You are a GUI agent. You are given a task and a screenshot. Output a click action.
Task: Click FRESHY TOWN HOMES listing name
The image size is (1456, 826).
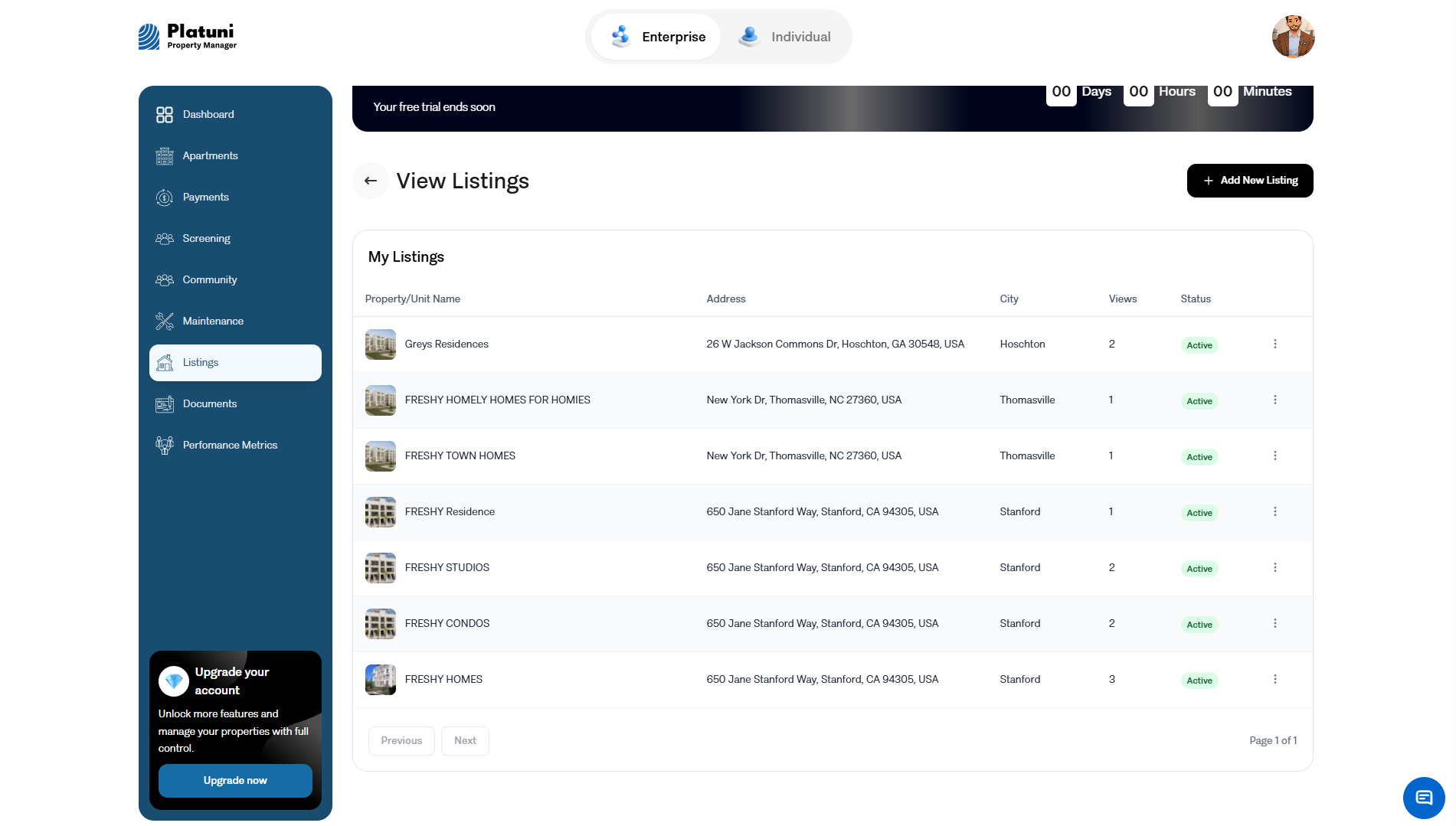click(x=460, y=456)
